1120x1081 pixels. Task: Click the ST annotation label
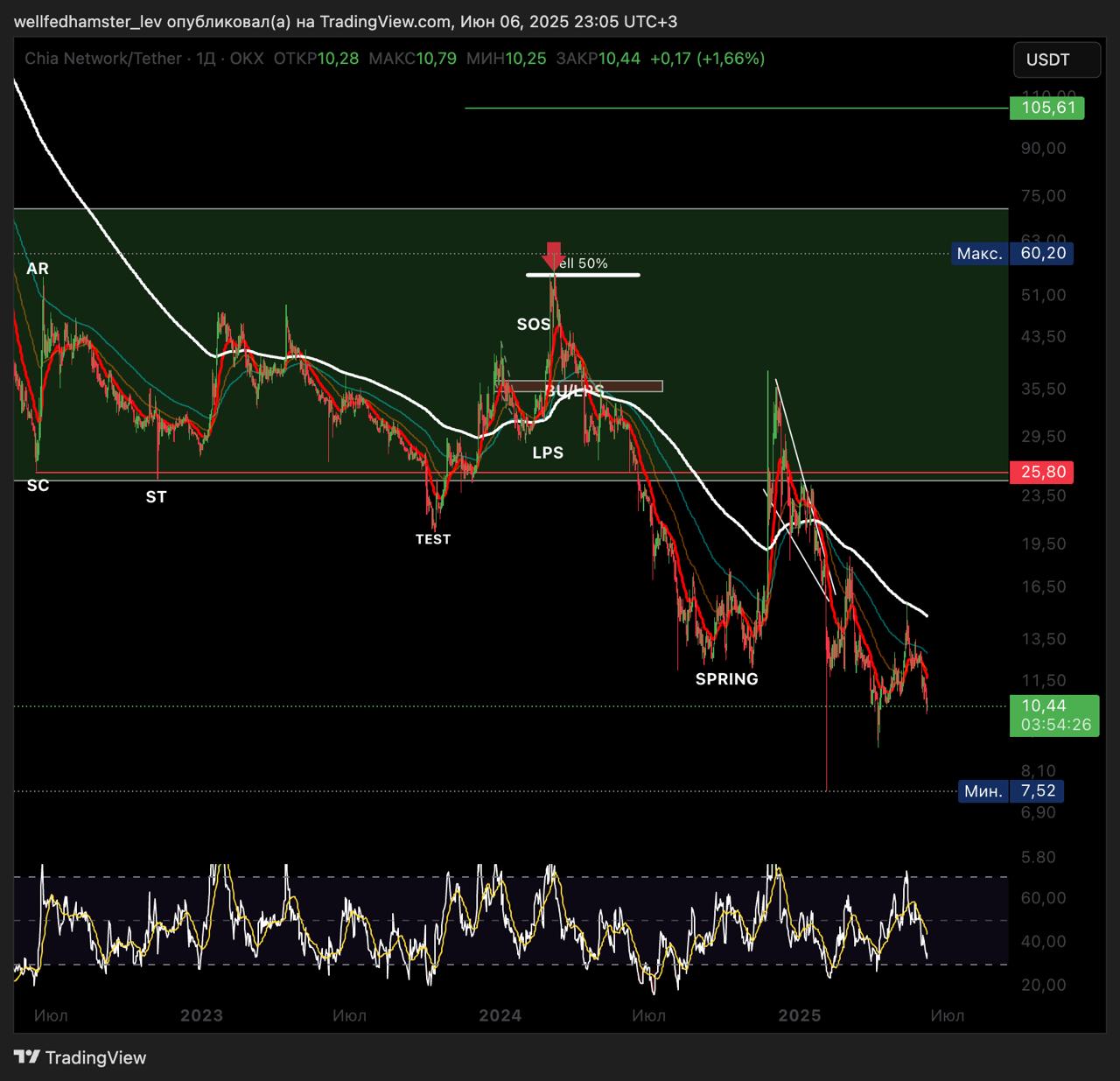[x=156, y=497]
